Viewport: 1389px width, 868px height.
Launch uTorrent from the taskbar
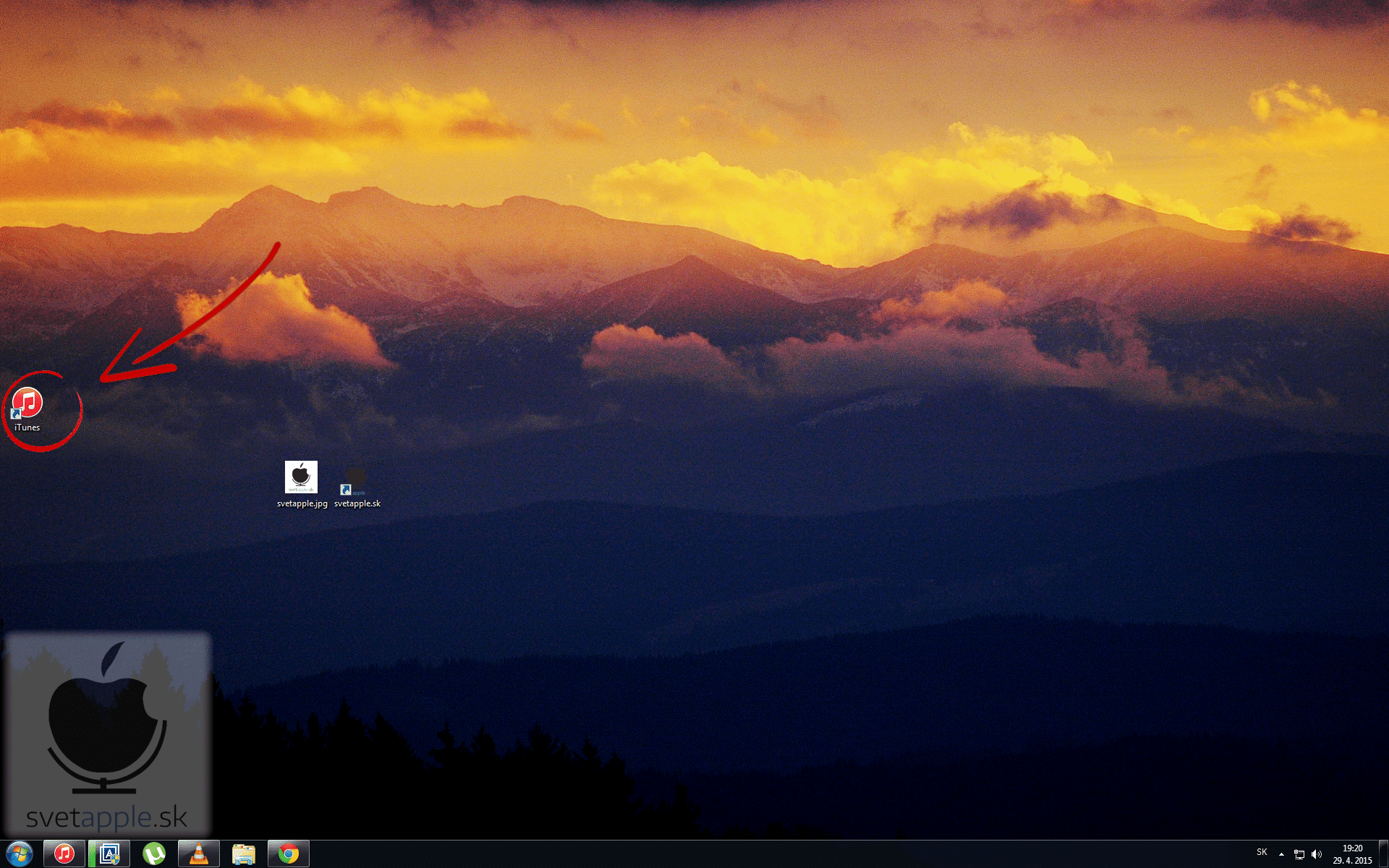(154, 854)
